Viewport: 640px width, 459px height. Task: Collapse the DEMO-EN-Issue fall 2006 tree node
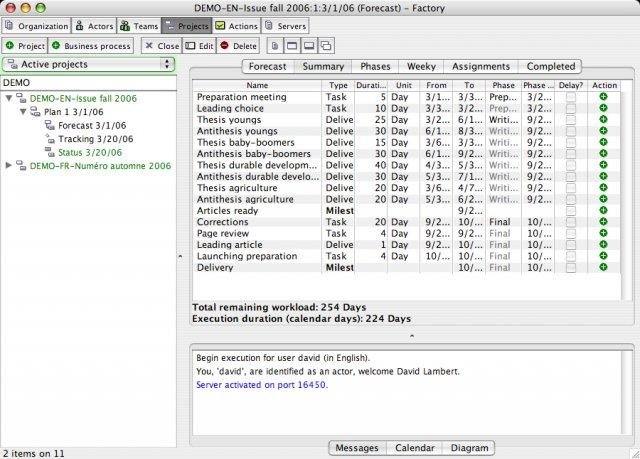(9, 99)
